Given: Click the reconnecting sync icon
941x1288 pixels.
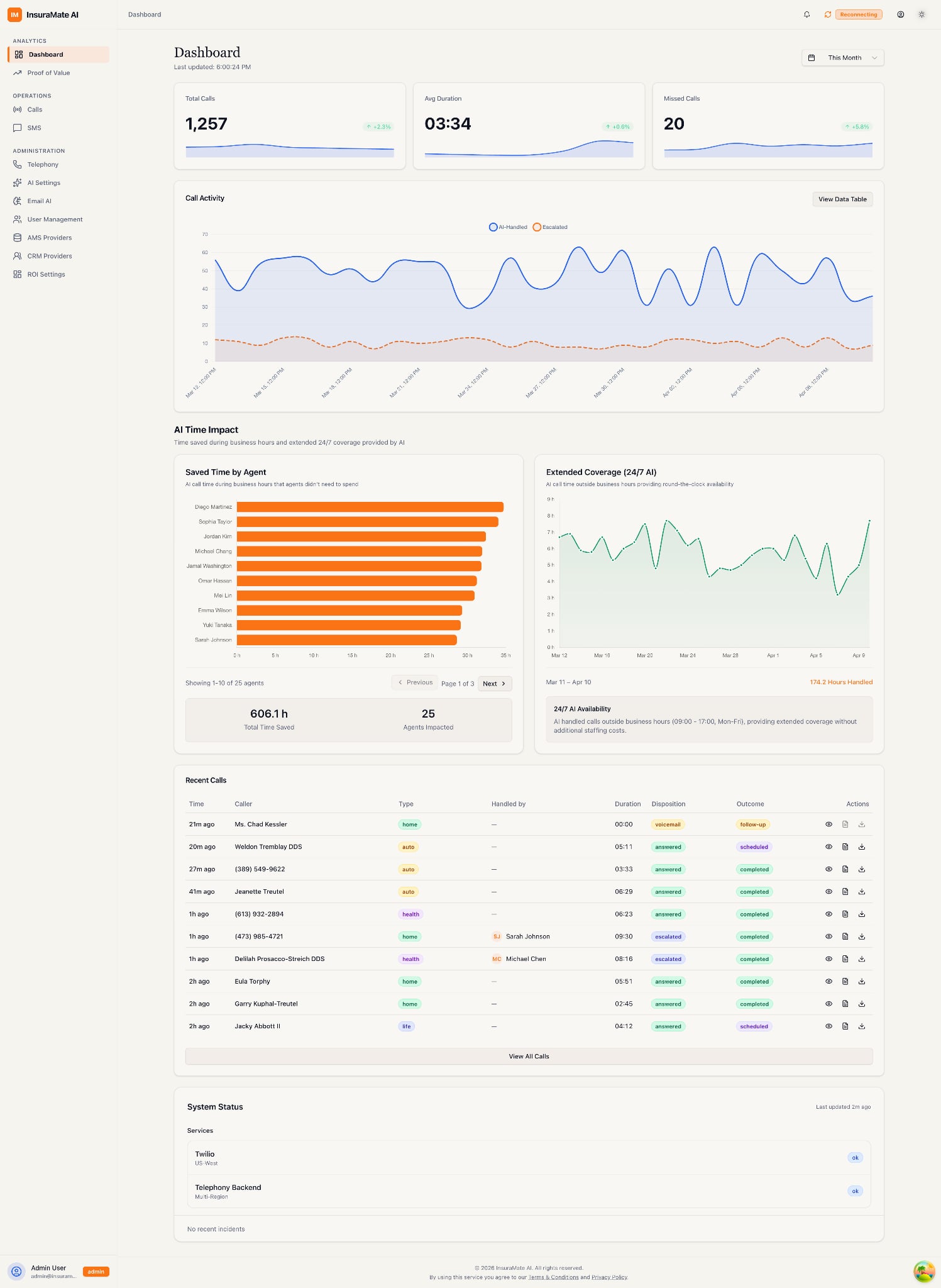Looking at the screenshot, I should pos(828,14).
